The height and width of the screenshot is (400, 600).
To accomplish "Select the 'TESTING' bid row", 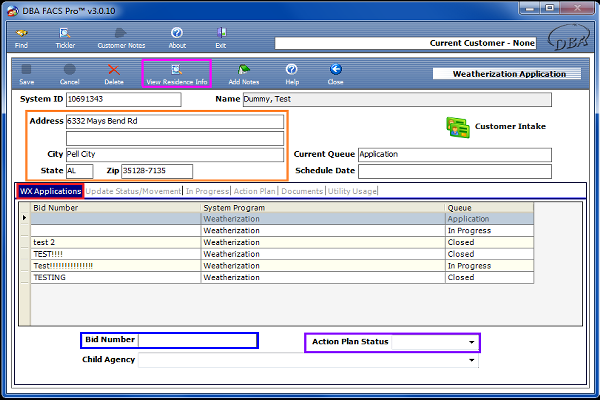I will point(282,278).
